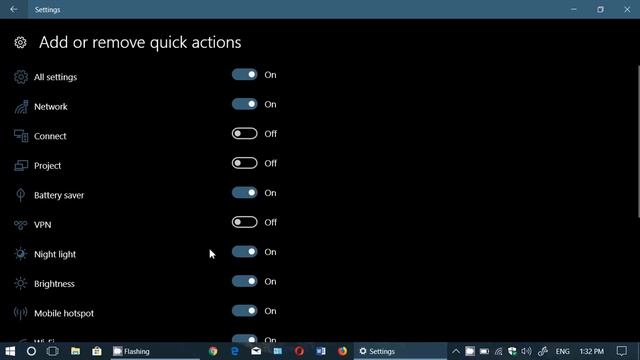
Task: Click the 'Battery saver' label
Action: coord(59,195)
